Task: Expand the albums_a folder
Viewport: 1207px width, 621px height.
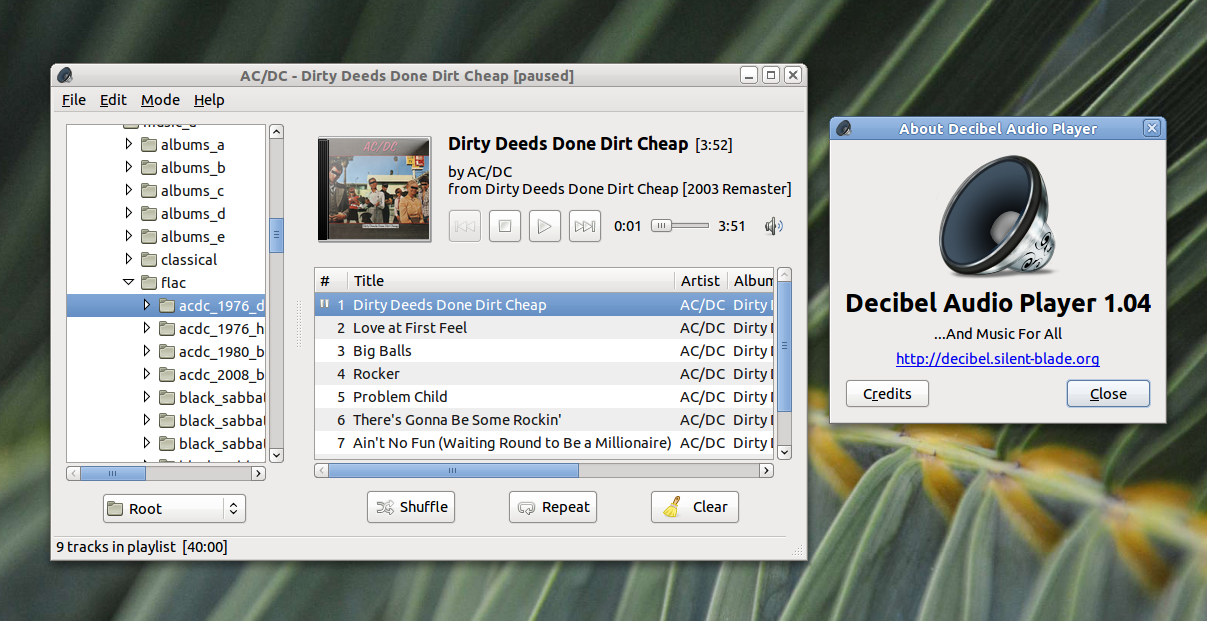Action: click(128, 144)
